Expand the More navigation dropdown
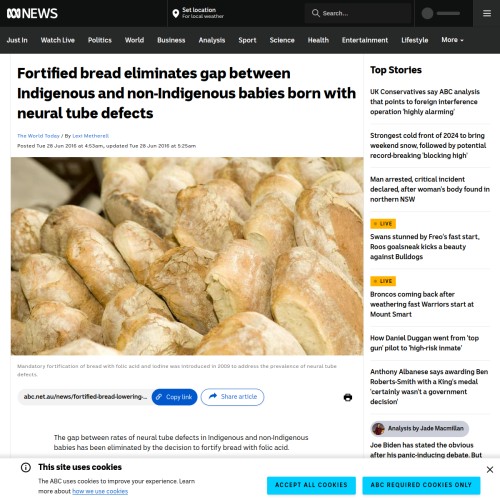The image size is (500, 500). click(452, 40)
